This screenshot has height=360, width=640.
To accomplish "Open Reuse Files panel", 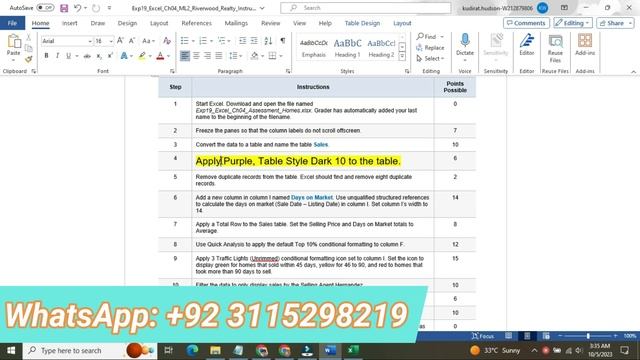I will (555, 48).
